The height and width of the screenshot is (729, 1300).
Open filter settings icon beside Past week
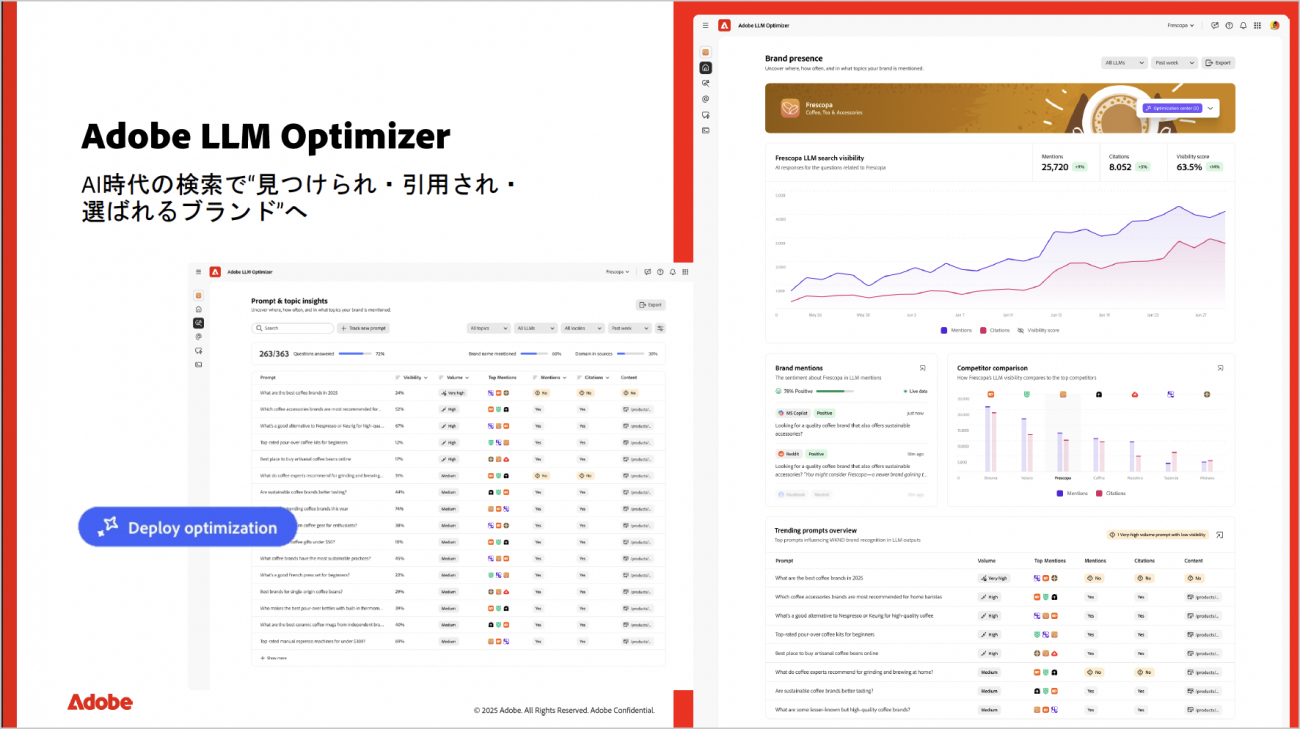click(x=660, y=328)
